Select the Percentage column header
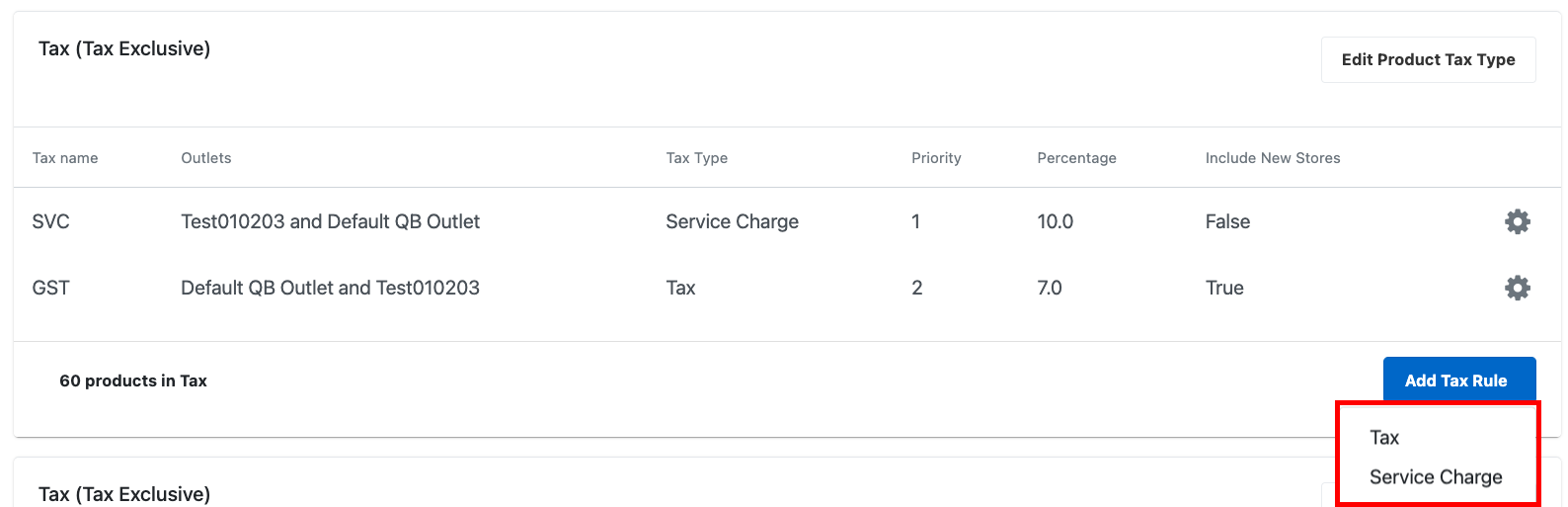 pyautogui.click(x=1076, y=158)
